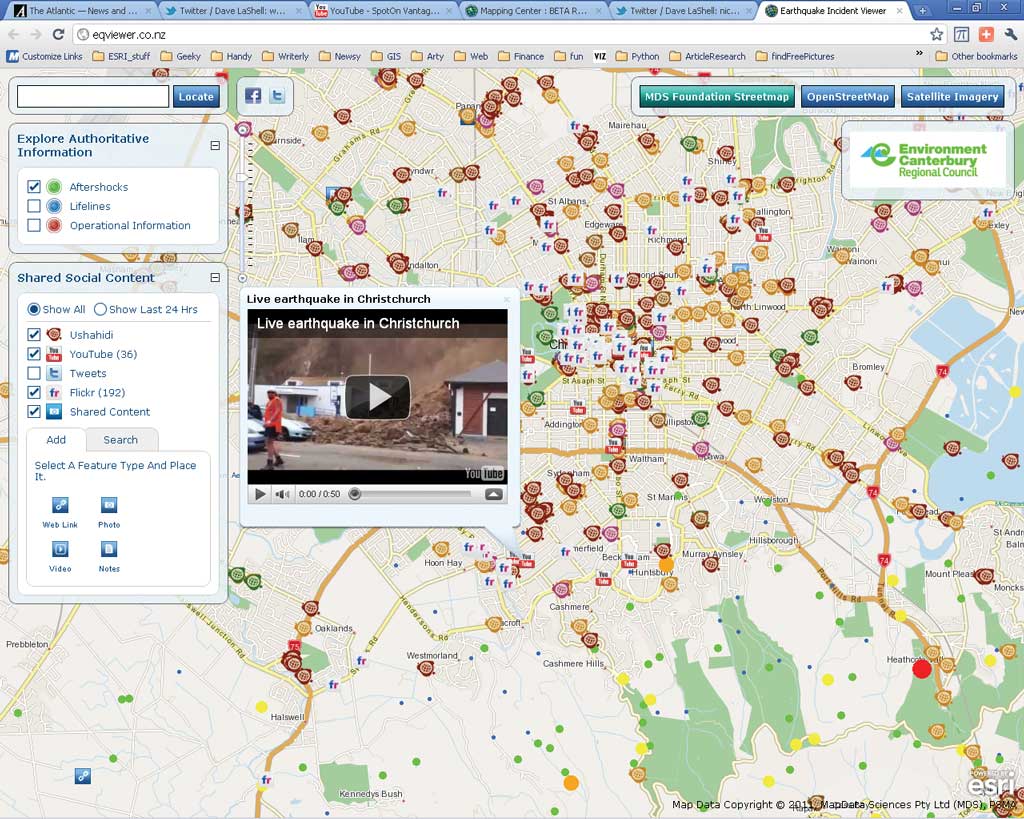Uncheck the YouTube (36) checkbox

tap(34, 354)
